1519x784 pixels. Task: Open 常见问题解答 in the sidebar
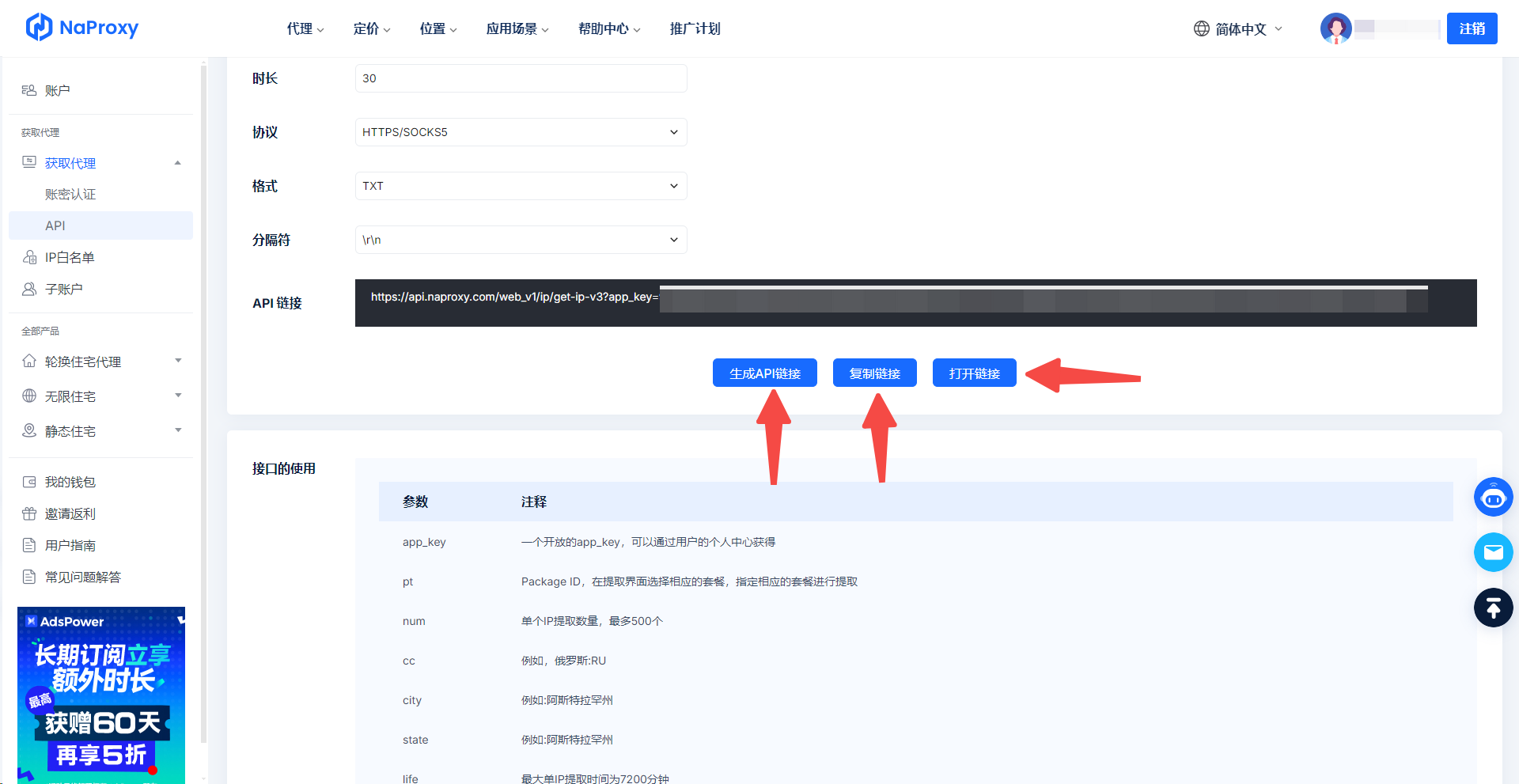click(83, 577)
